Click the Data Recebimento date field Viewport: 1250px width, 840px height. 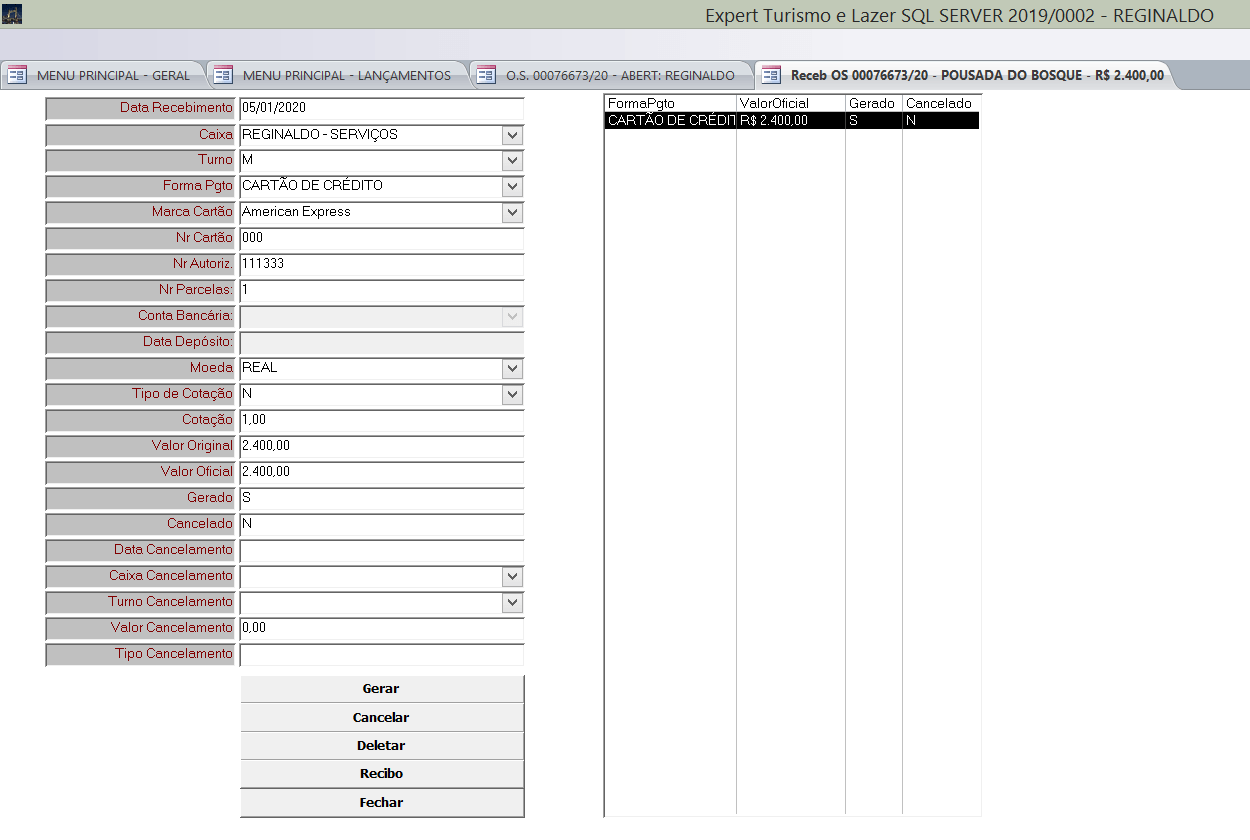(x=381, y=108)
